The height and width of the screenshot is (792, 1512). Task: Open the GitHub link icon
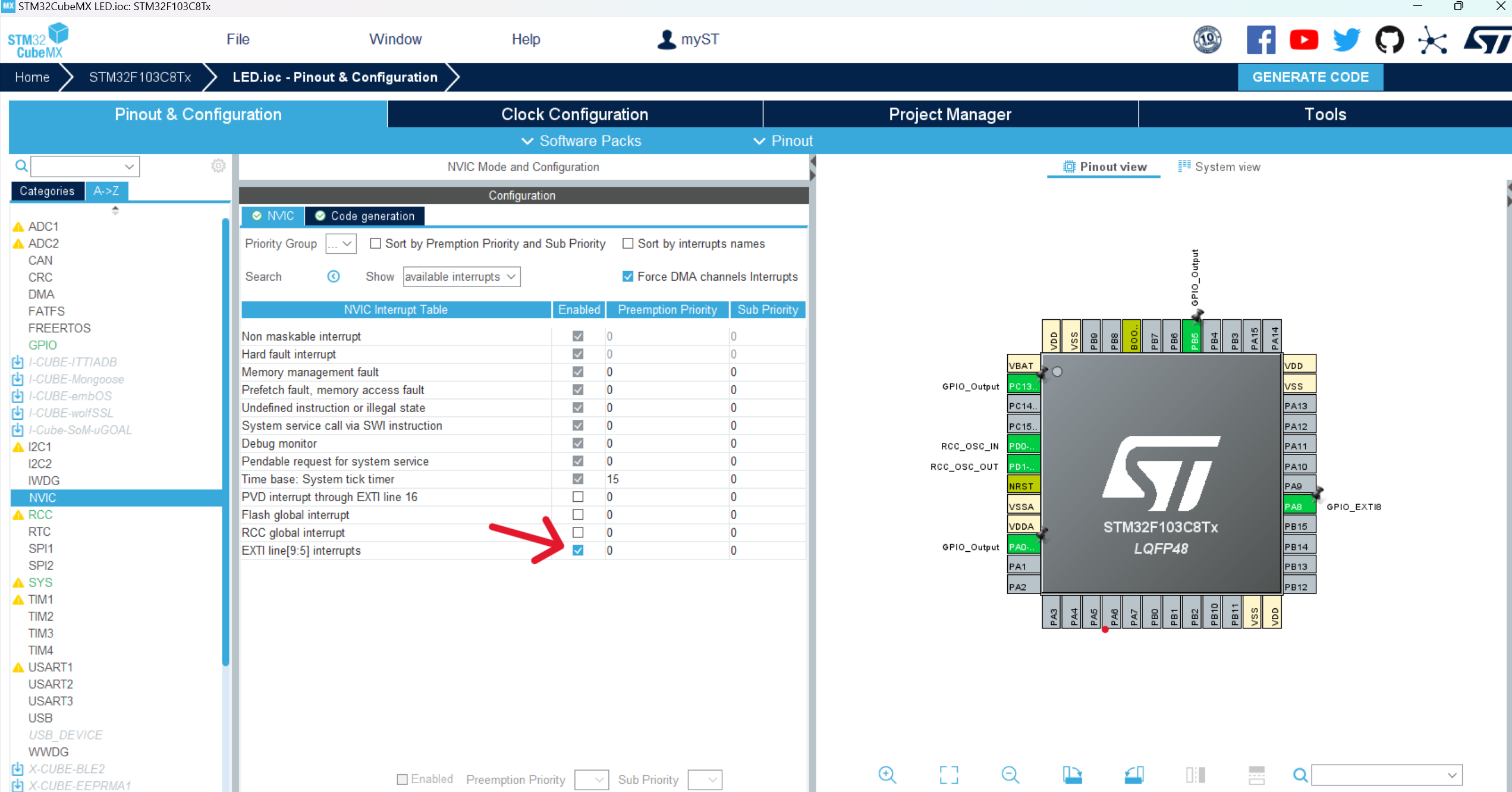(1390, 40)
